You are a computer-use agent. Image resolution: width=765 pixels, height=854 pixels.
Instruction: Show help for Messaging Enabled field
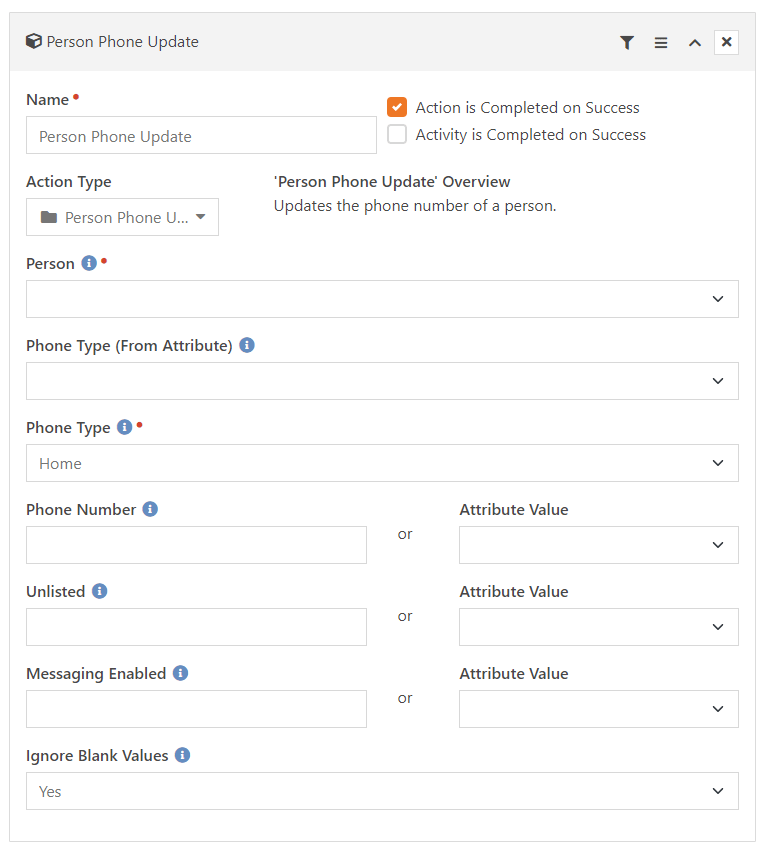pyautogui.click(x=180, y=674)
